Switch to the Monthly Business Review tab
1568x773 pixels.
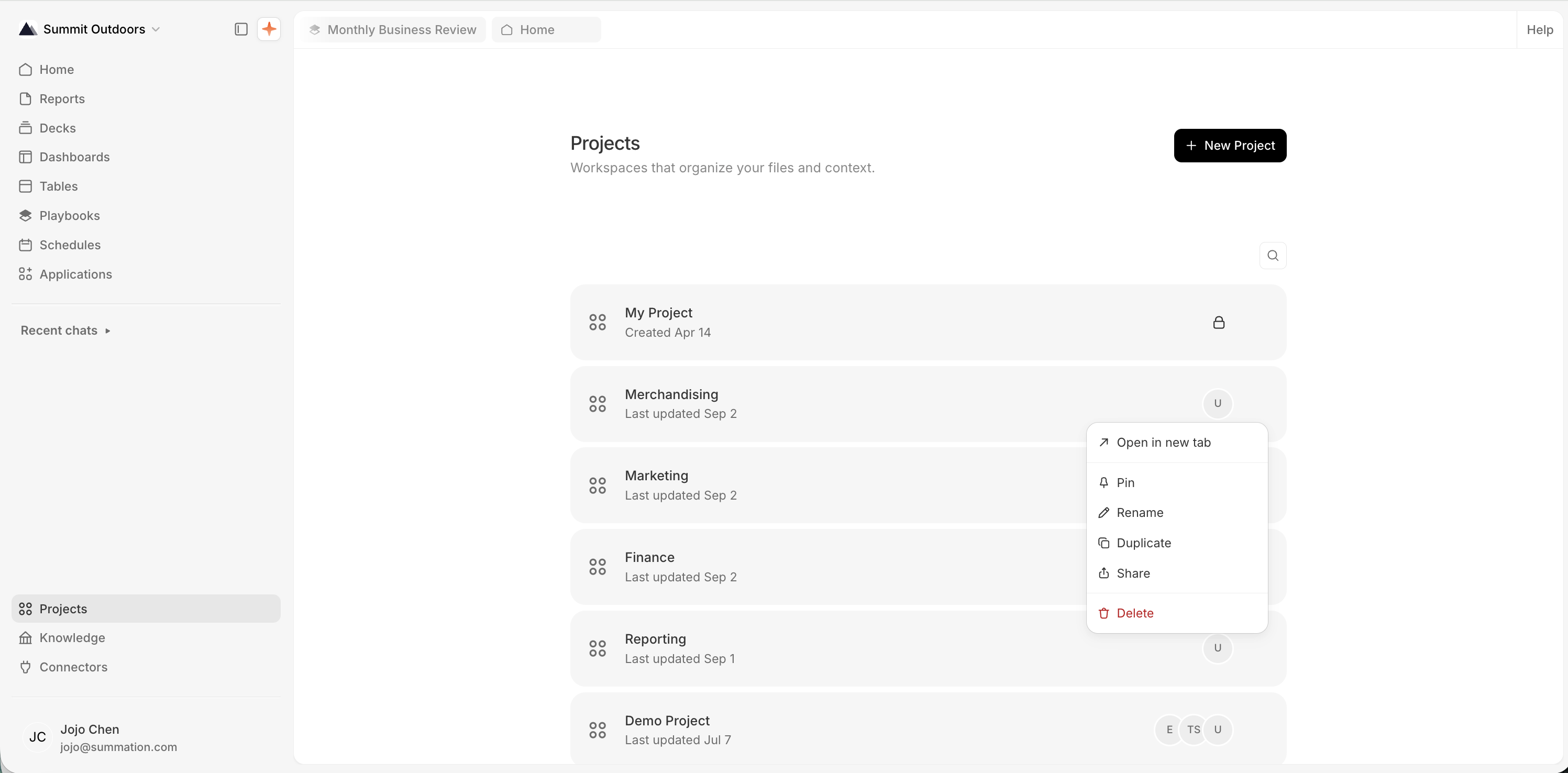[x=393, y=29]
